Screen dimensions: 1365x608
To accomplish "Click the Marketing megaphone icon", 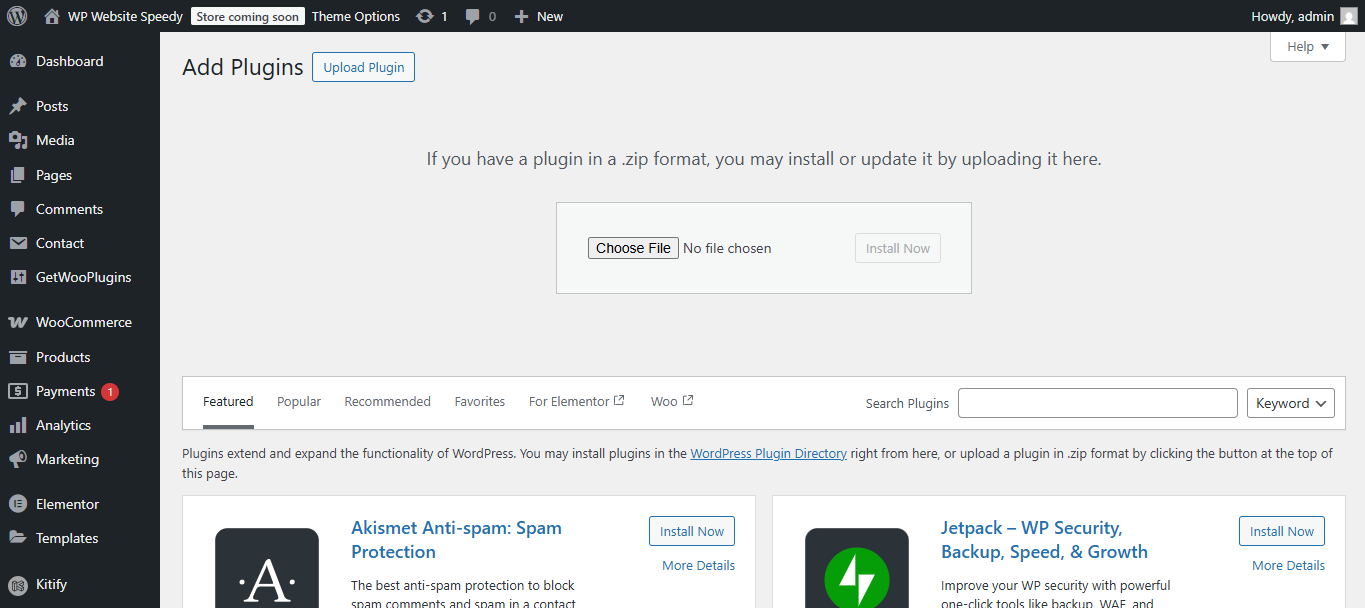I will pyautogui.click(x=18, y=459).
